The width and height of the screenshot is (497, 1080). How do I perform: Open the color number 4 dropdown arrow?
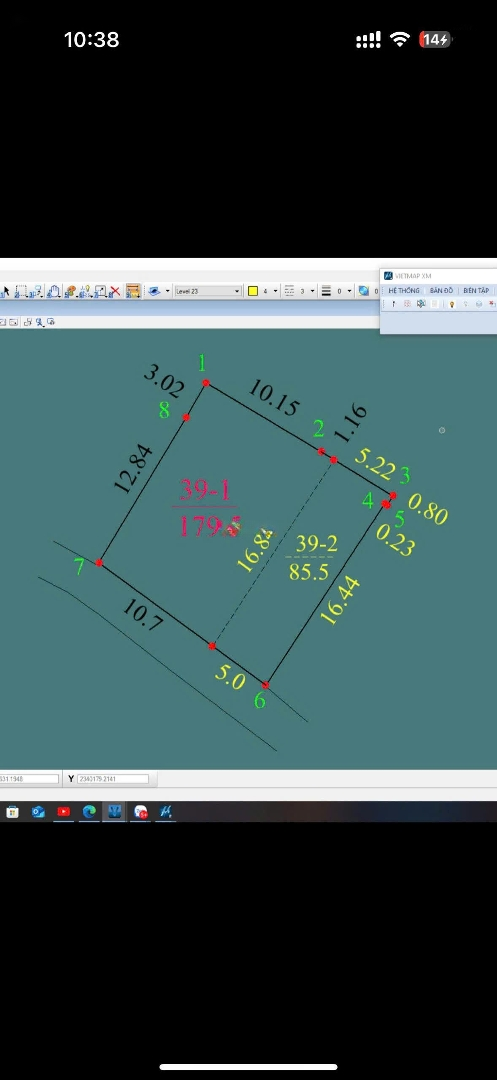coord(275,291)
